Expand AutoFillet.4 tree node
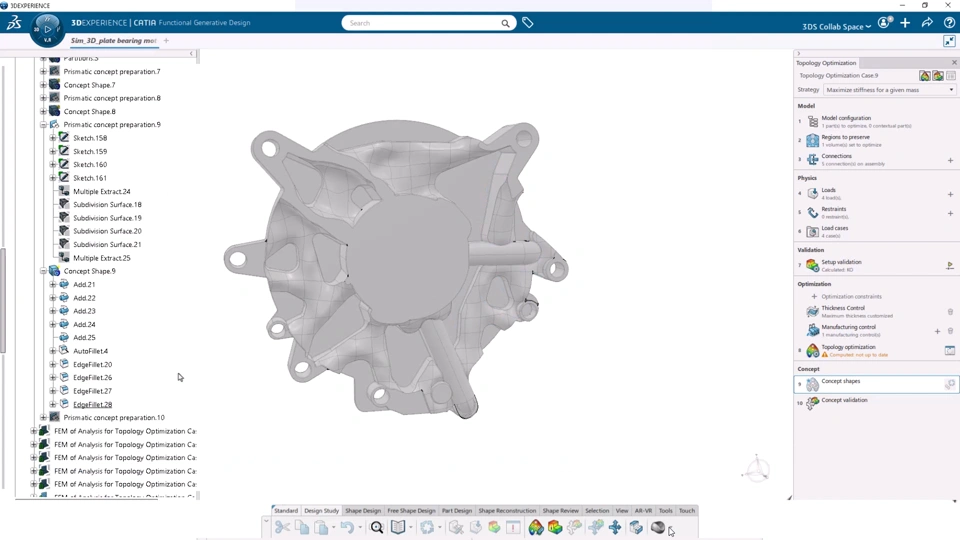This screenshot has height=540, width=960. [x=53, y=351]
